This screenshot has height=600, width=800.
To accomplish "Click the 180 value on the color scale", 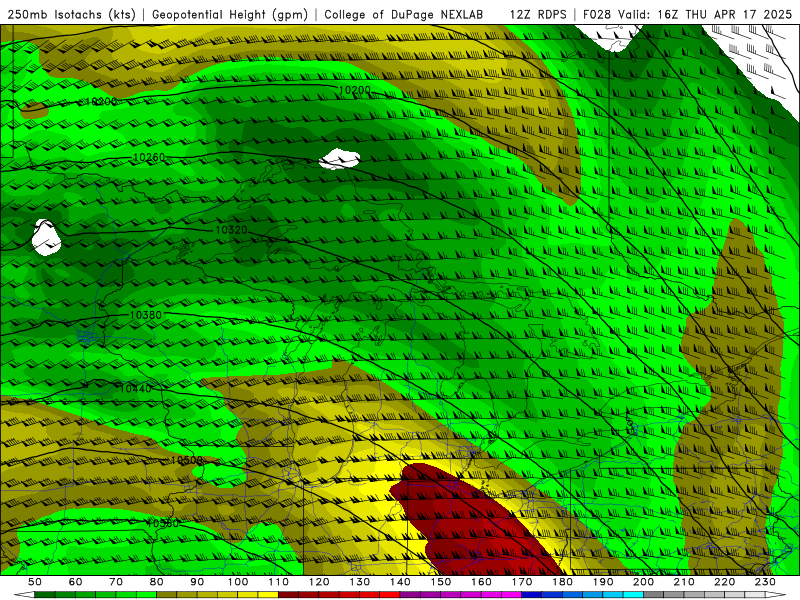I will 562,582.
